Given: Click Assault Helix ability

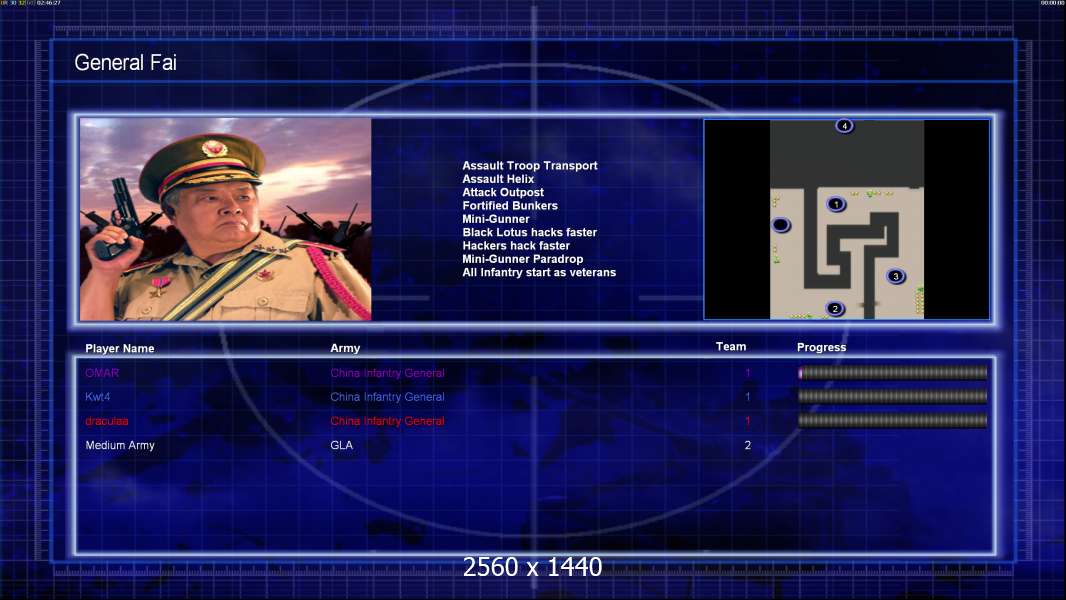Looking at the screenshot, I should 498,179.
